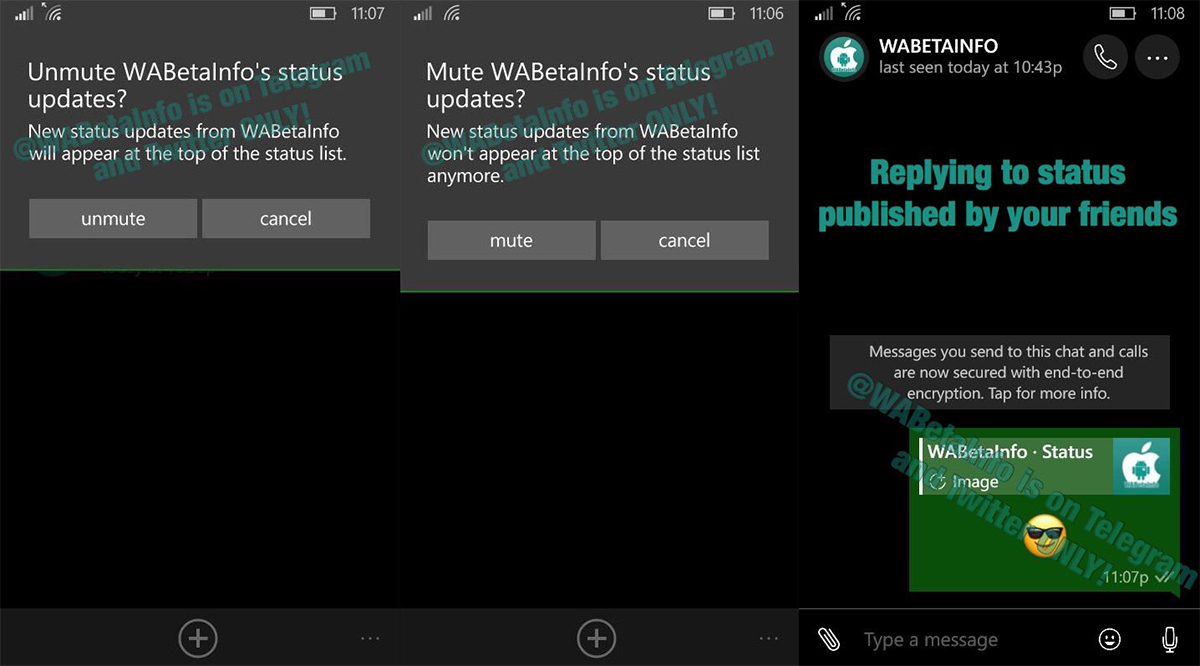Tap the mute button

point(511,241)
